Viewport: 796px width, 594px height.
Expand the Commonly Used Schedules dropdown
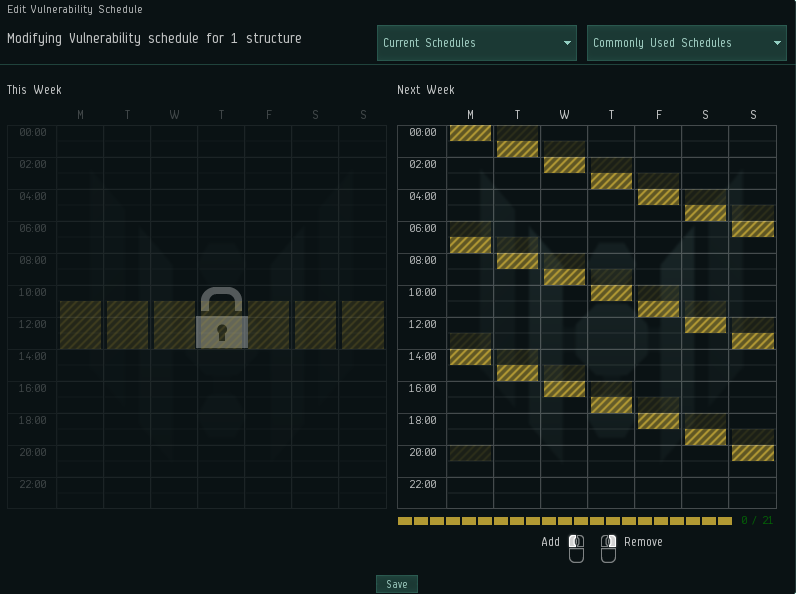686,43
